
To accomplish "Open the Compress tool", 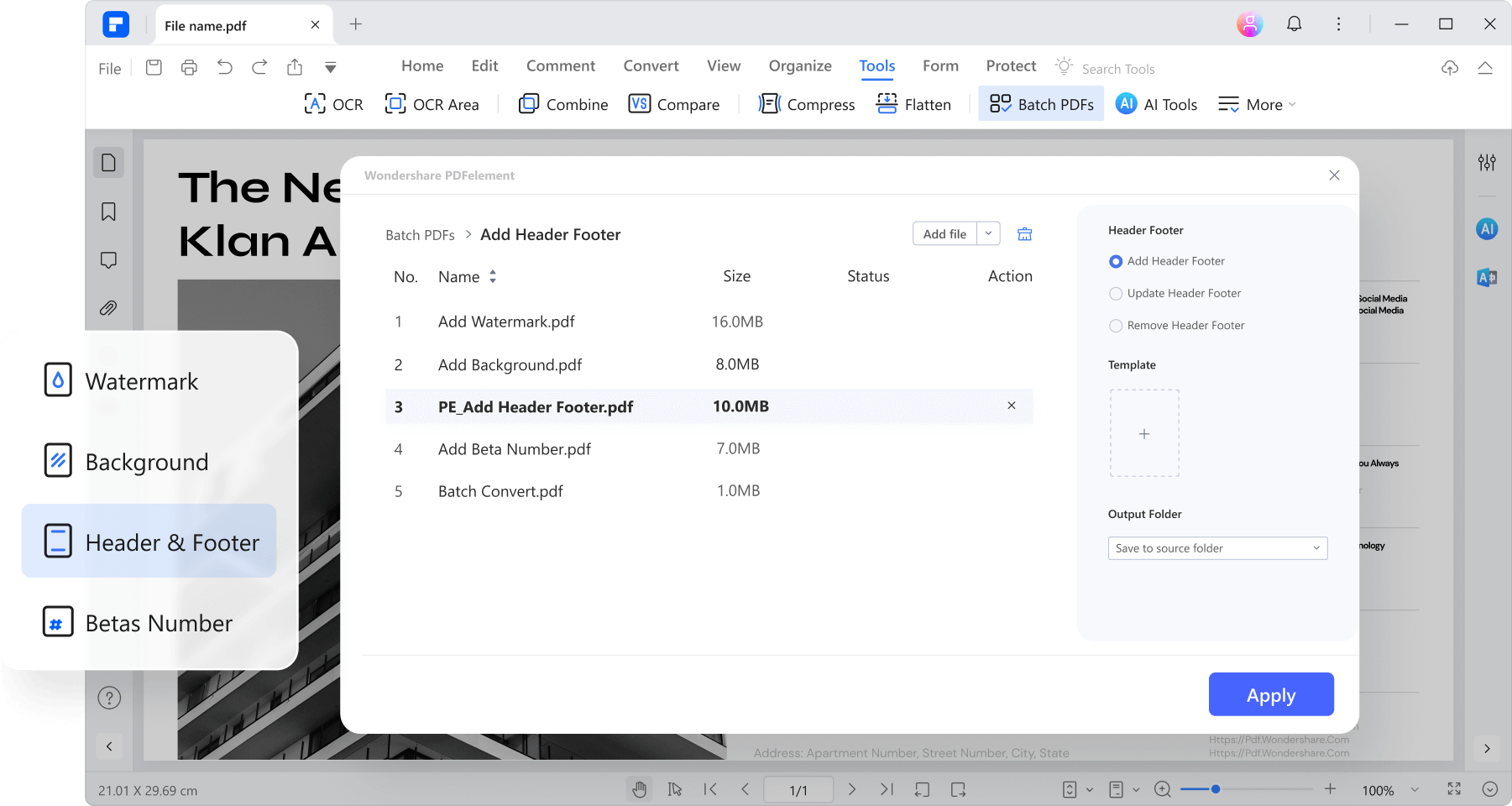I will tap(807, 104).
